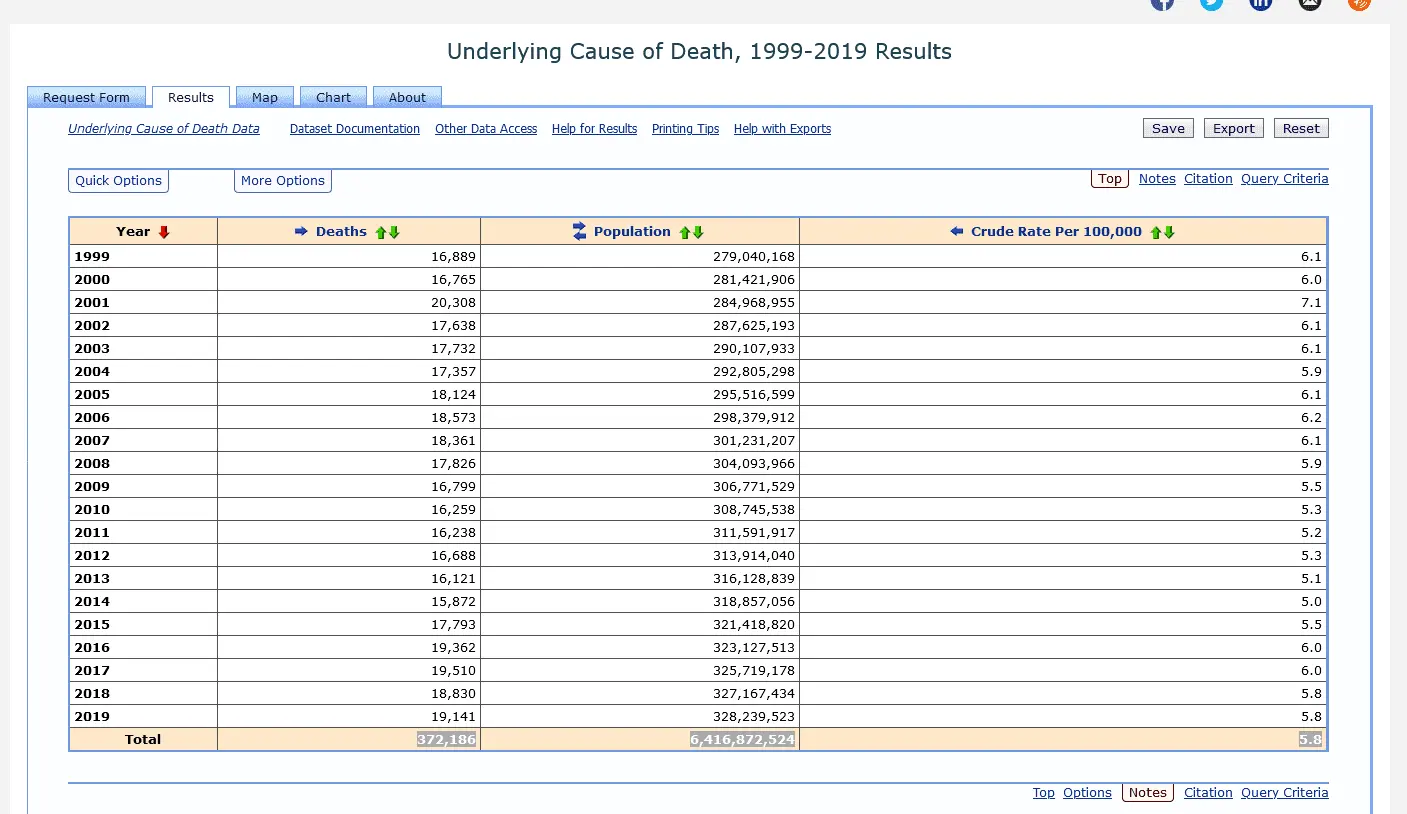Viewport: 1407px width, 814px height.
Task: Share page via Twitter icon
Action: (1212, 3)
